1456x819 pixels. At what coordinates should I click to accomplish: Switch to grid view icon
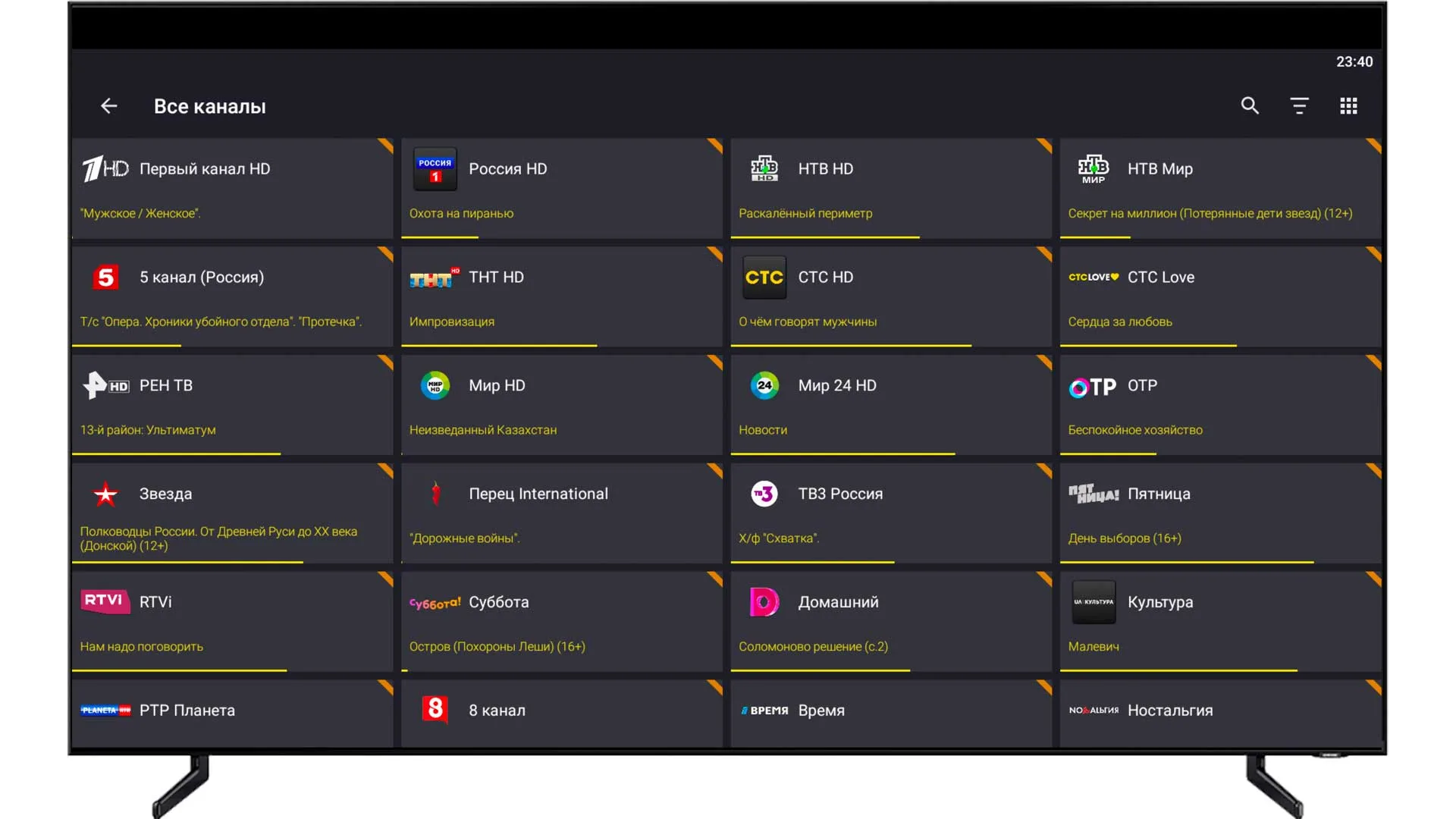(x=1348, y=106)
